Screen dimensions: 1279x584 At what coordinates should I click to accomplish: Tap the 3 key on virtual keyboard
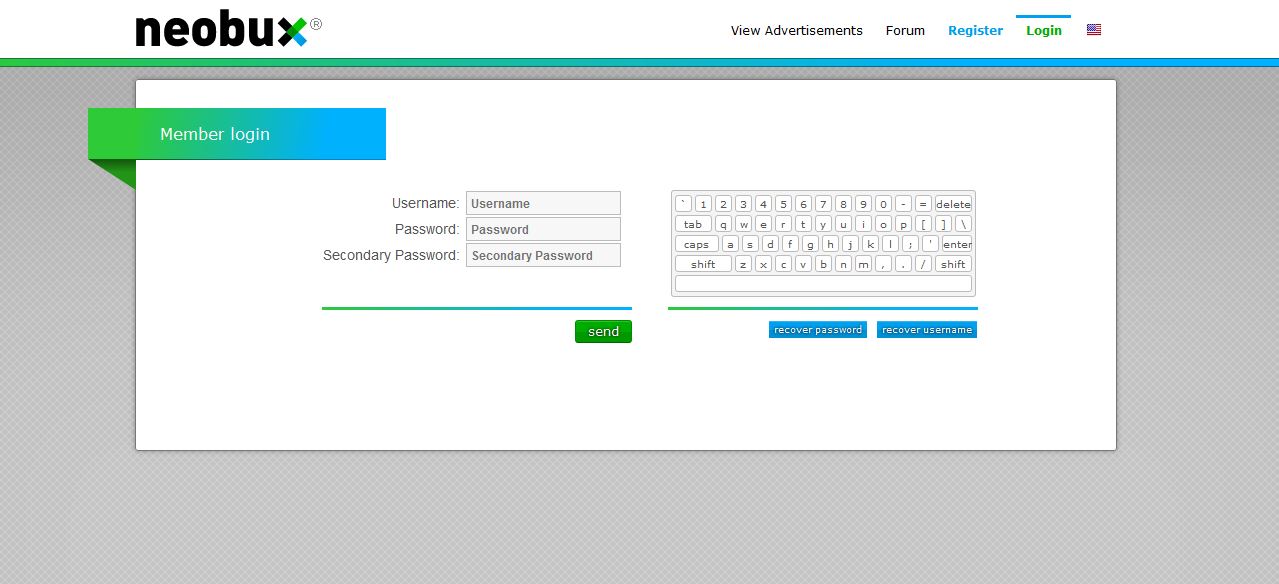[743, 204]
